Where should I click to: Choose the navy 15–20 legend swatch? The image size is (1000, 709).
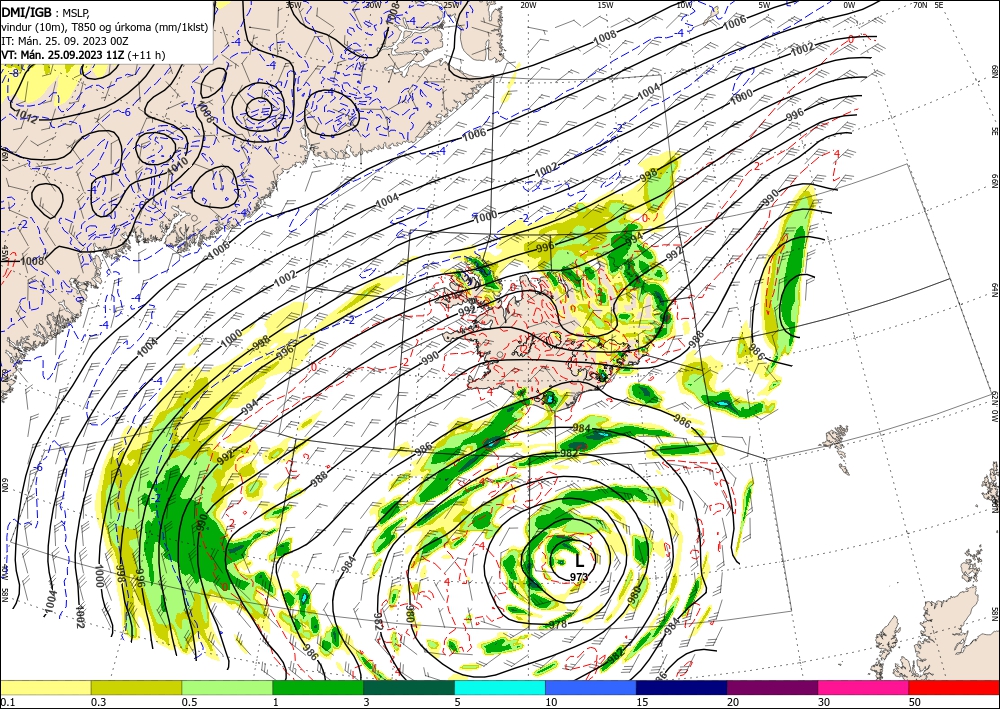[682, 687]
